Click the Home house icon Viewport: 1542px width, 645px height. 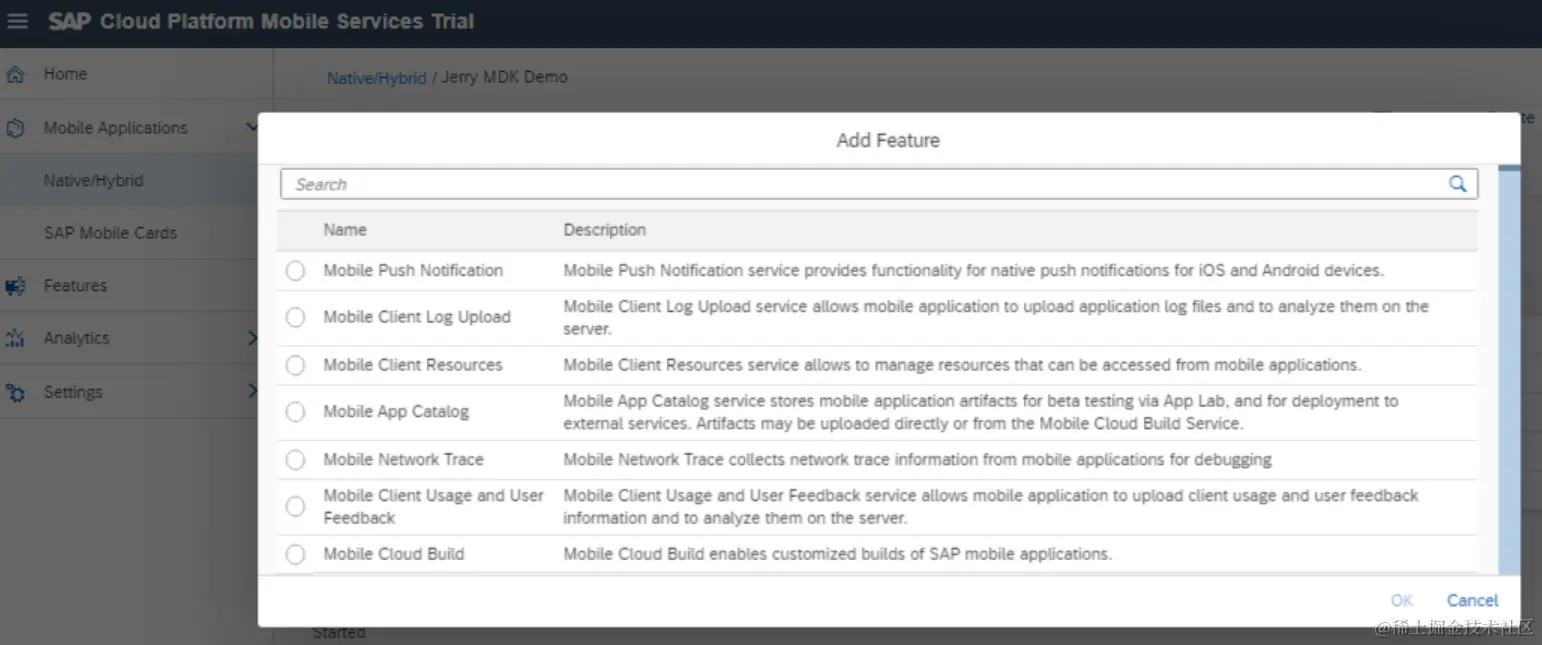[15, 75]
